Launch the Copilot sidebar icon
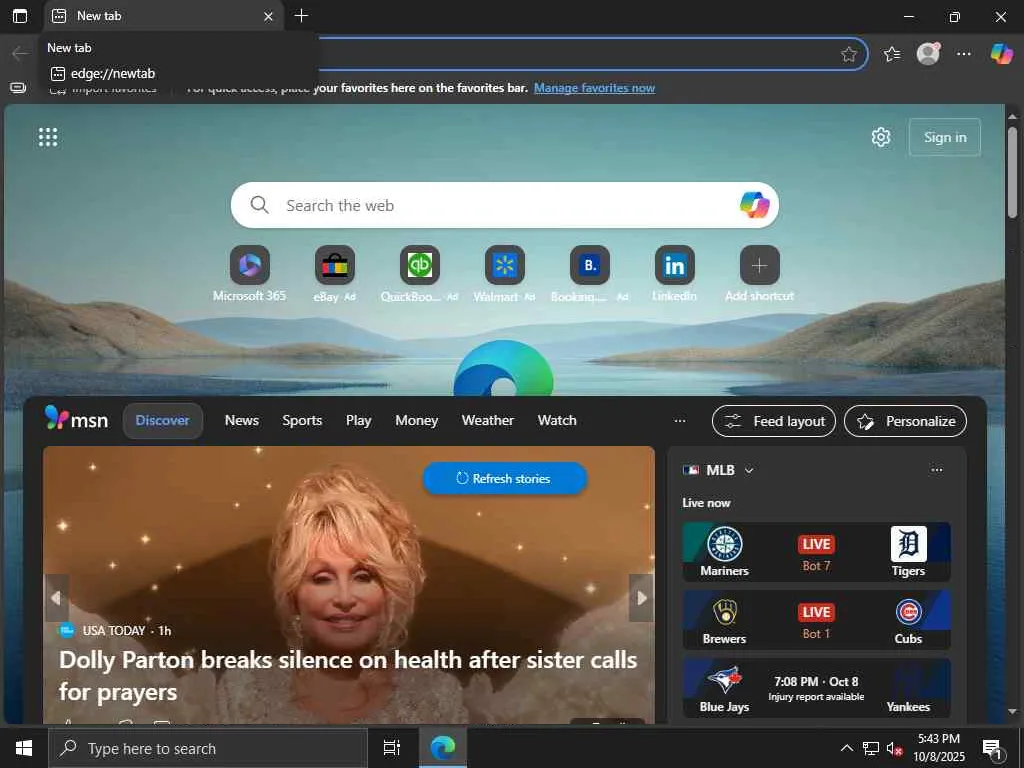The width and height of the screenshot is (1024, 768). click(x=1001, y=54)
